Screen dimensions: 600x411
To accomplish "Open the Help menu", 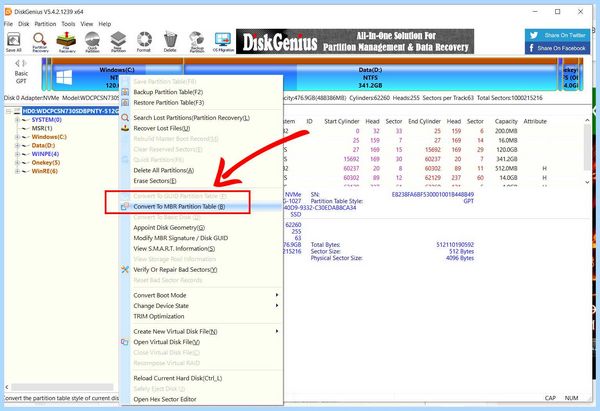I will (104, 24).
